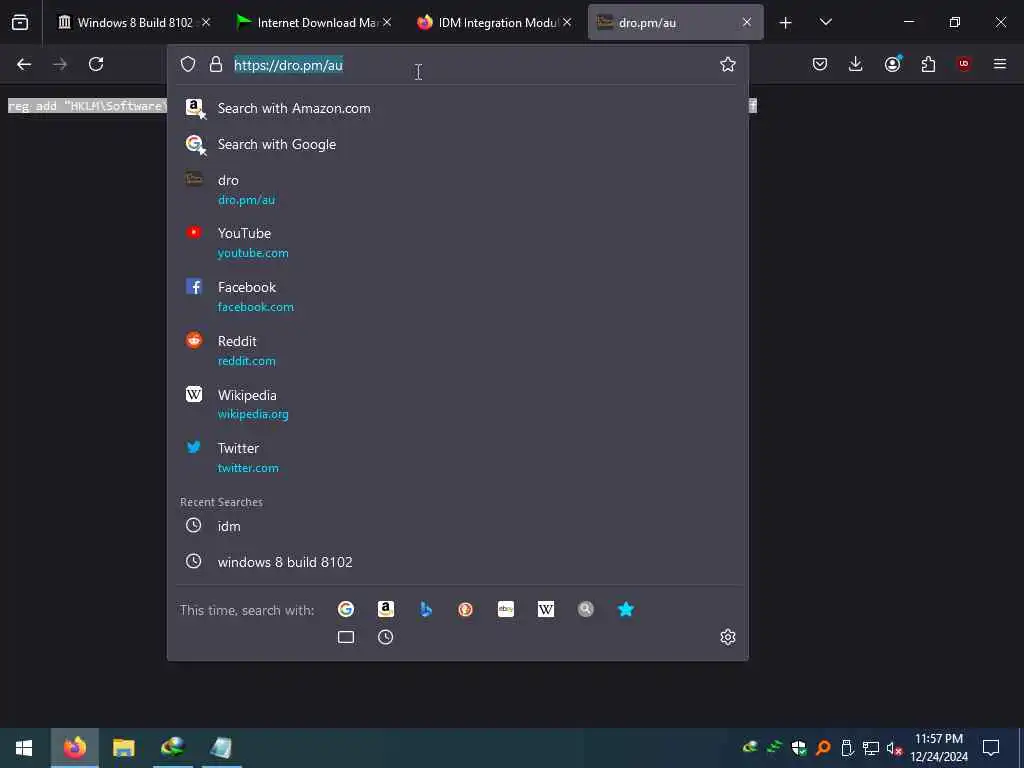1024x768 pixels.
Task: Open the Windows Start menu
Action: point(24,748)
